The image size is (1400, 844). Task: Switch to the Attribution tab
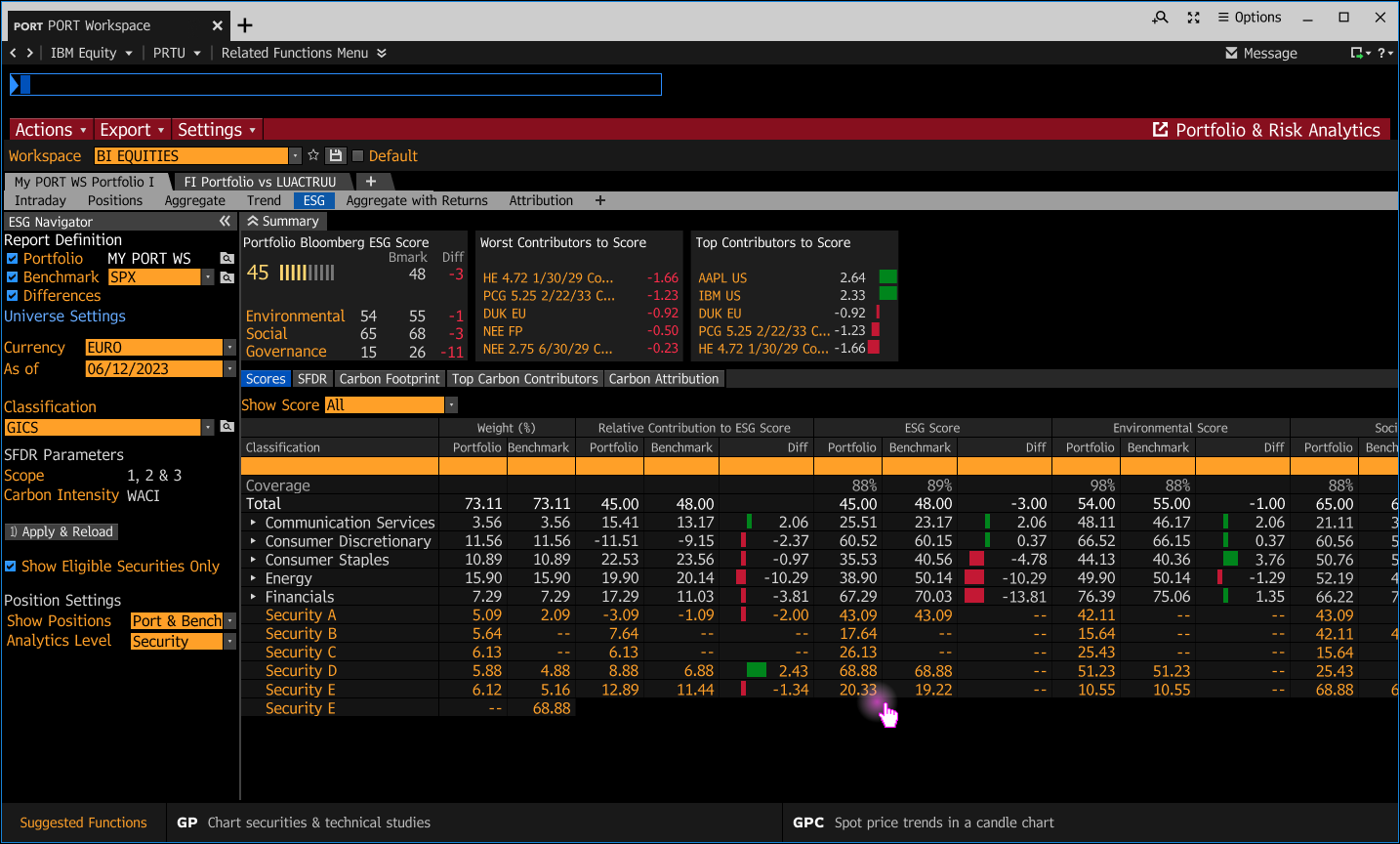541,200
